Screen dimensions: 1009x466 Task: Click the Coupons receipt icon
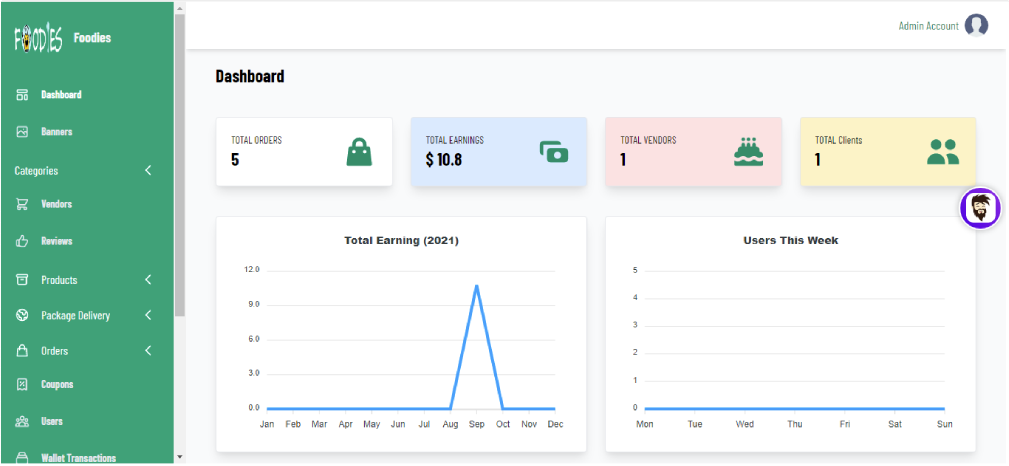(x=23, y=384)
